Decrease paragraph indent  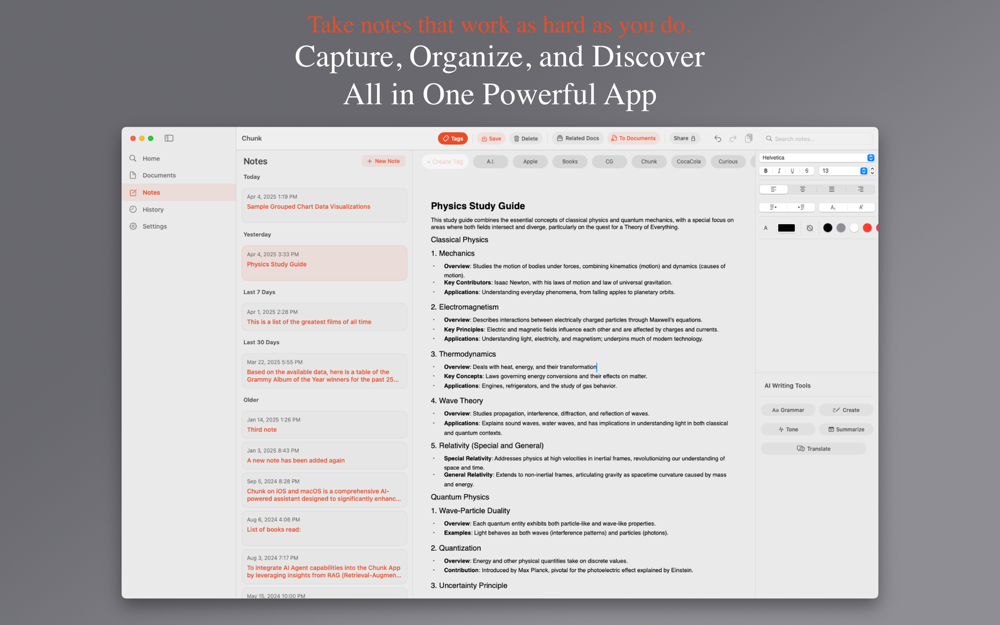pyautogui.click(x=774, y=207)
